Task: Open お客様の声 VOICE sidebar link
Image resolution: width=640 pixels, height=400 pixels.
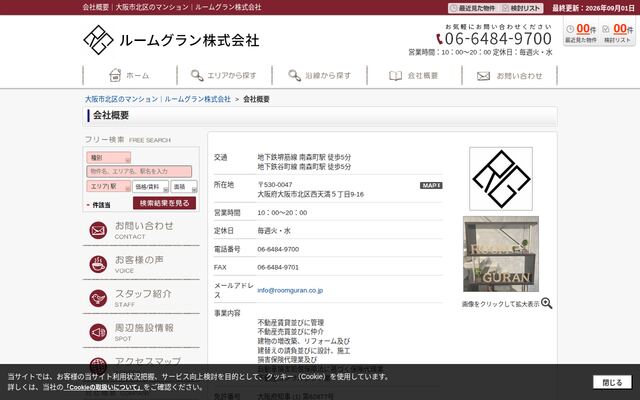Action: (x=141, y=264)
